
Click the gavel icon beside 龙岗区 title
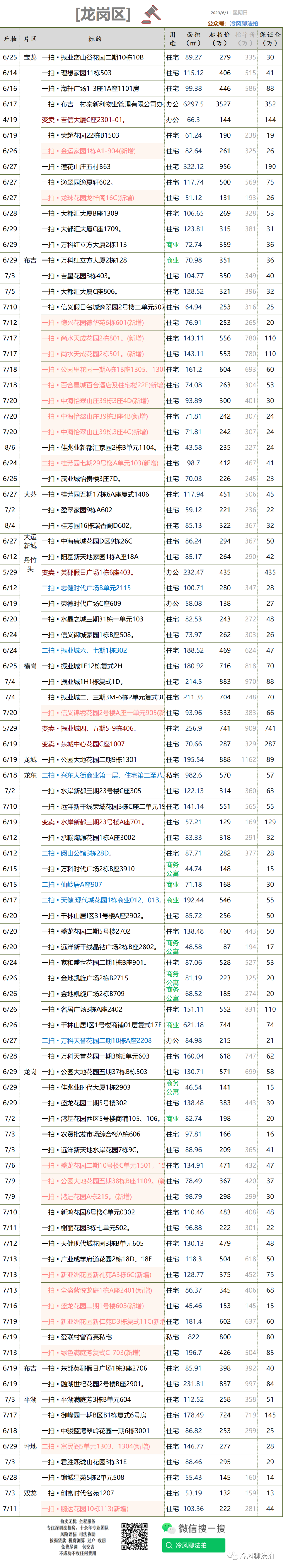pos(151,13)
